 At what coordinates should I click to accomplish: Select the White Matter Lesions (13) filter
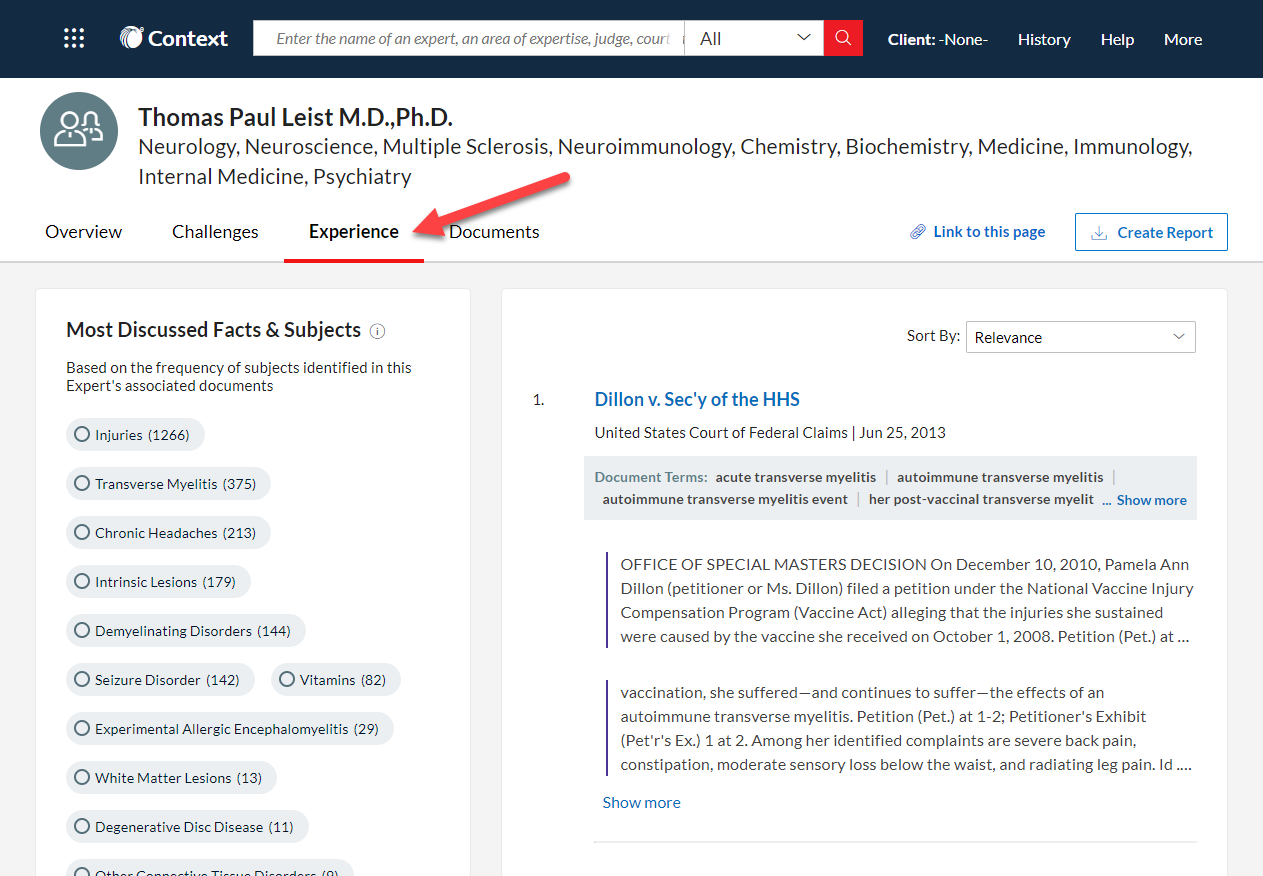click(x=171, y=778)
